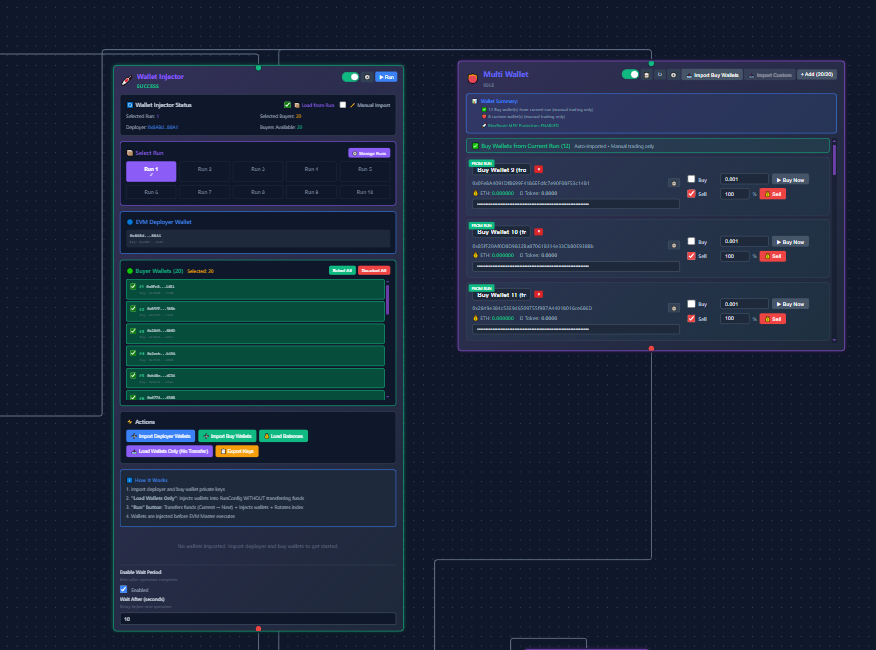
Task: Open Wallet Injector settings gear icon
Action: tap(367, 77)
